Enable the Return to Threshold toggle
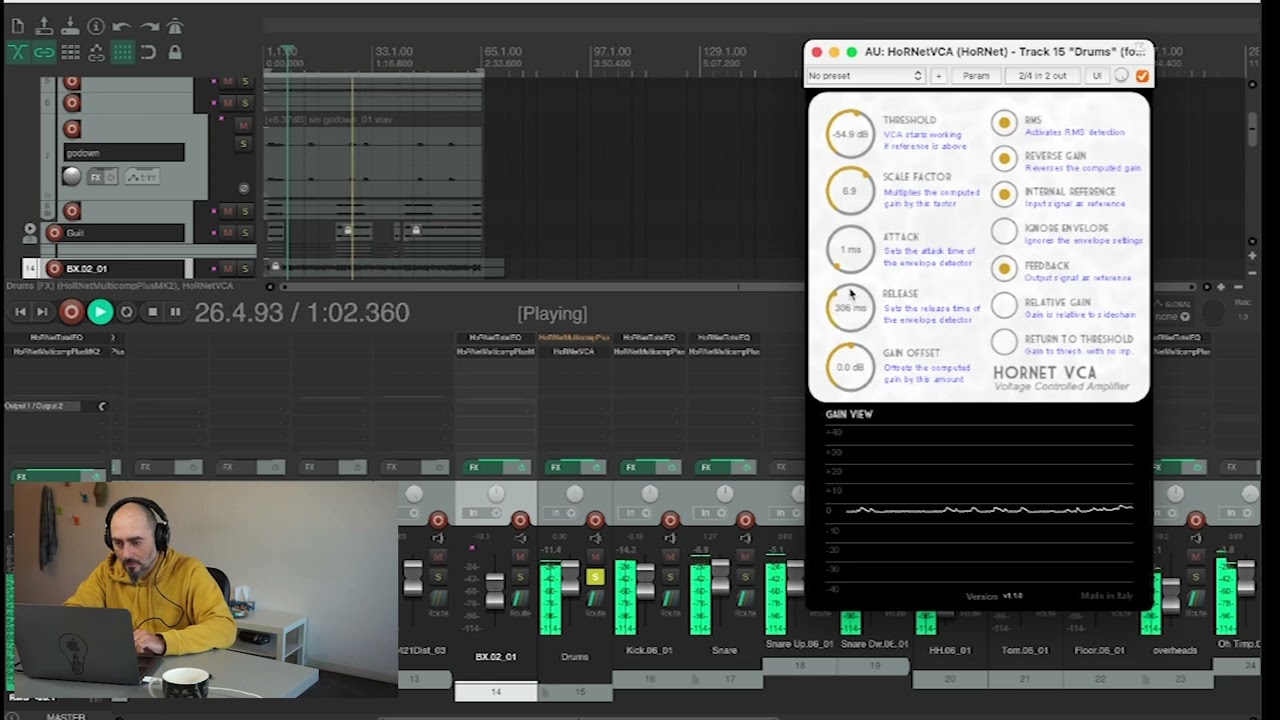 tap(1004, 342)
